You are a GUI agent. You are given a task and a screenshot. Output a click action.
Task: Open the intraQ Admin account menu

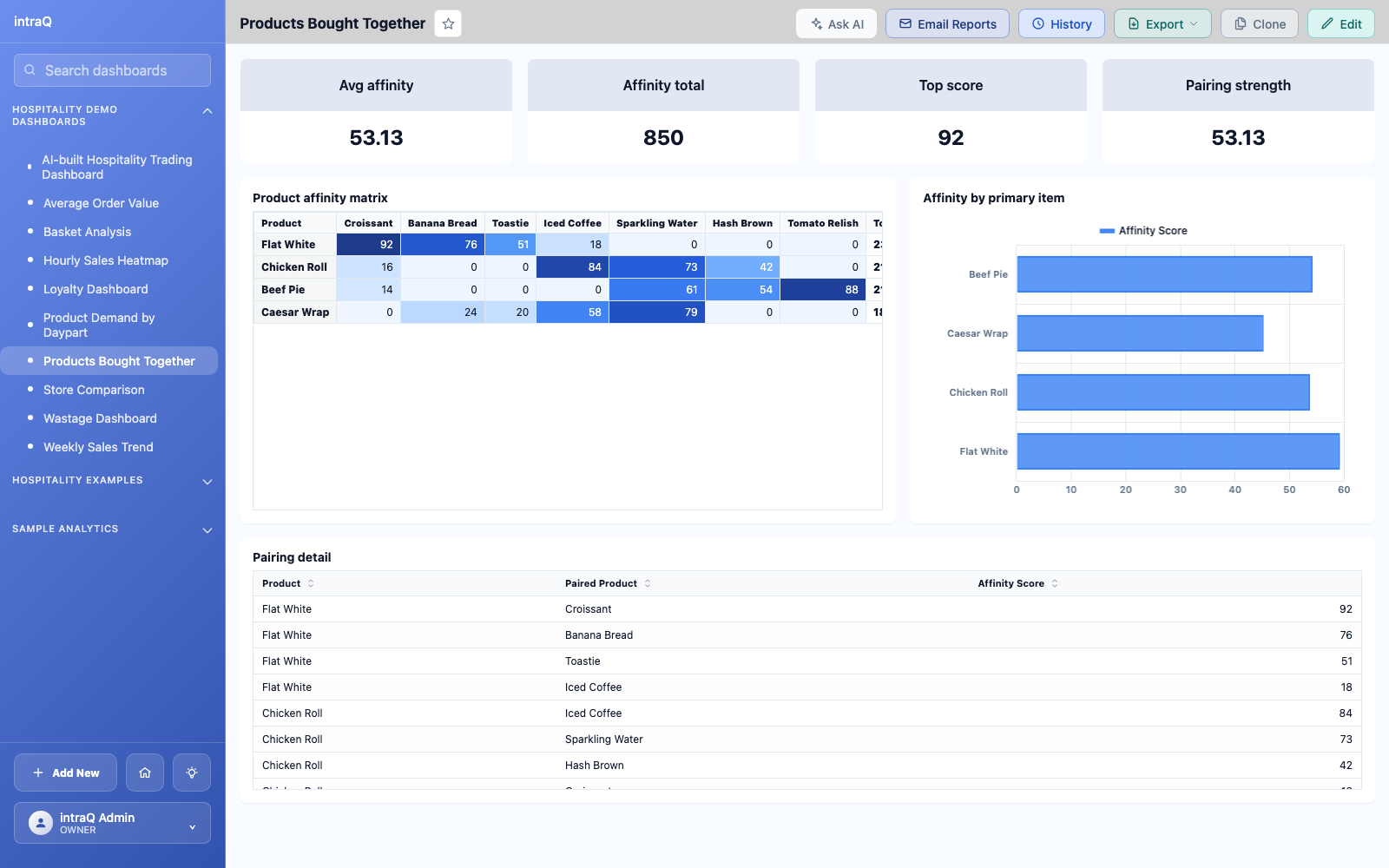point(112,823)
